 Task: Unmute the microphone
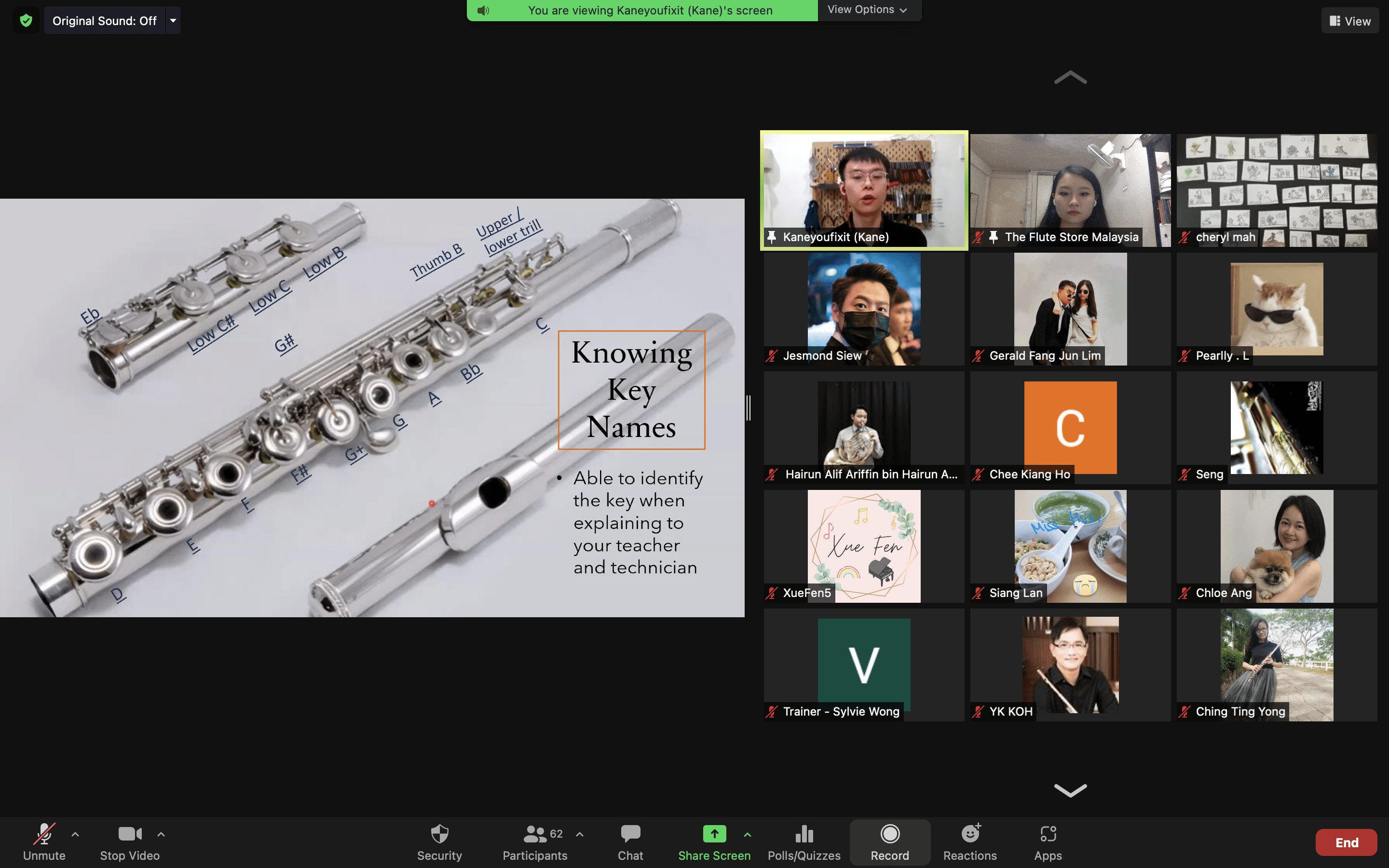click(x=44, y=841)
